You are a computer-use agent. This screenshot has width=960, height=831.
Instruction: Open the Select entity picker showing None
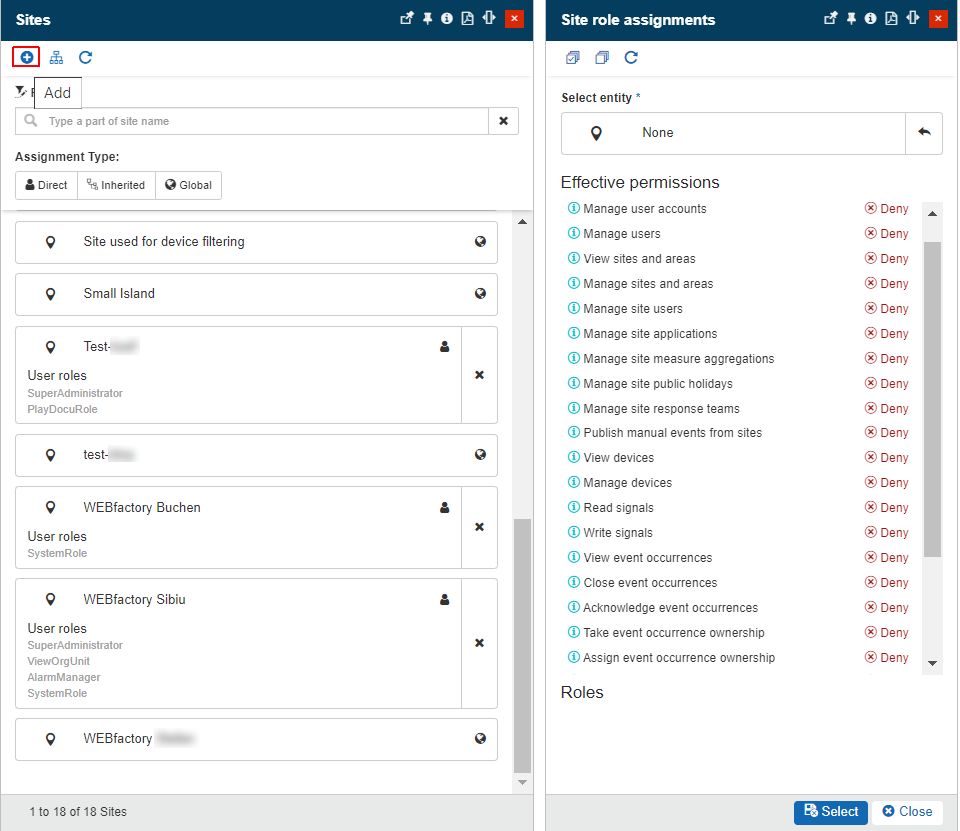coord(733,133)
